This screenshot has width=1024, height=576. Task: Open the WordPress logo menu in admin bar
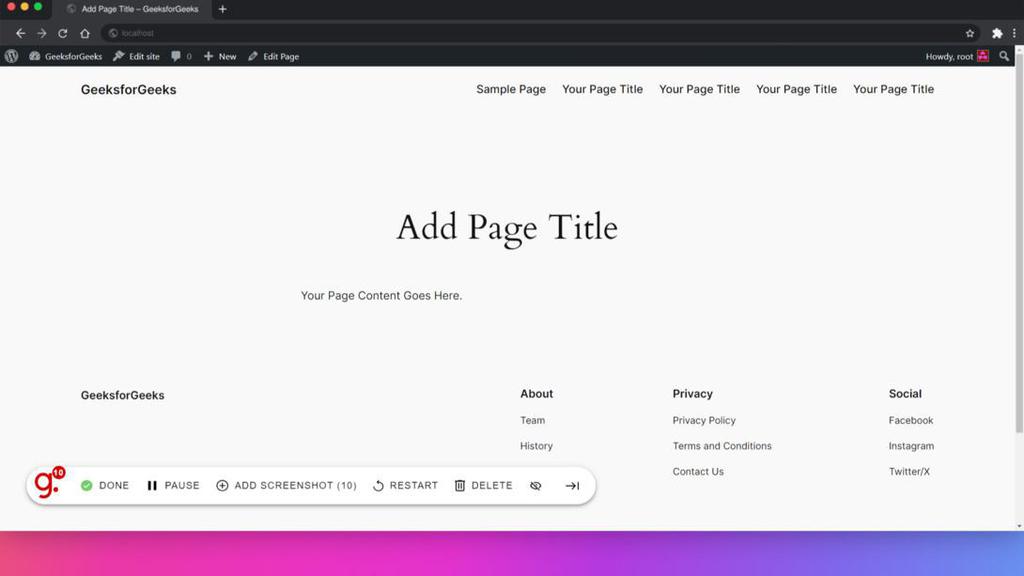coord(11,56)
